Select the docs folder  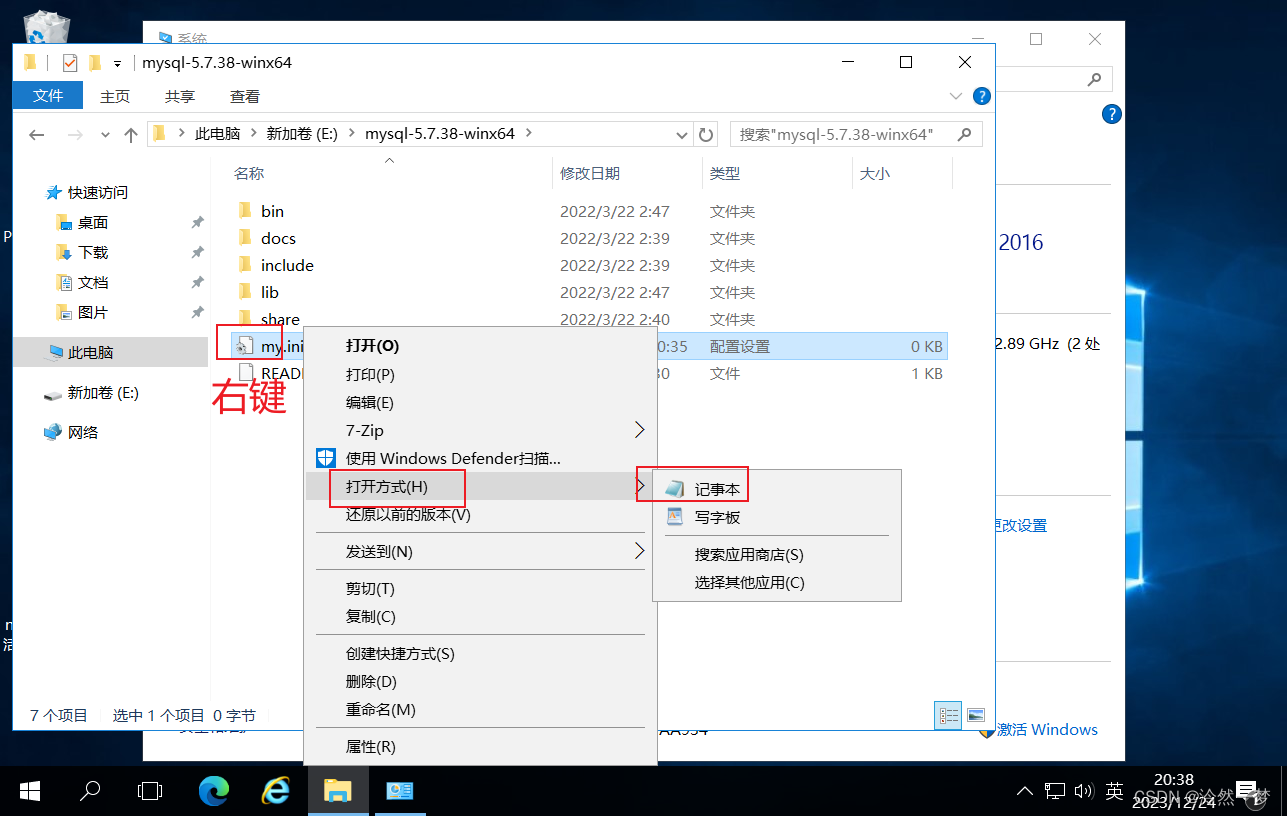pos(278,238)
